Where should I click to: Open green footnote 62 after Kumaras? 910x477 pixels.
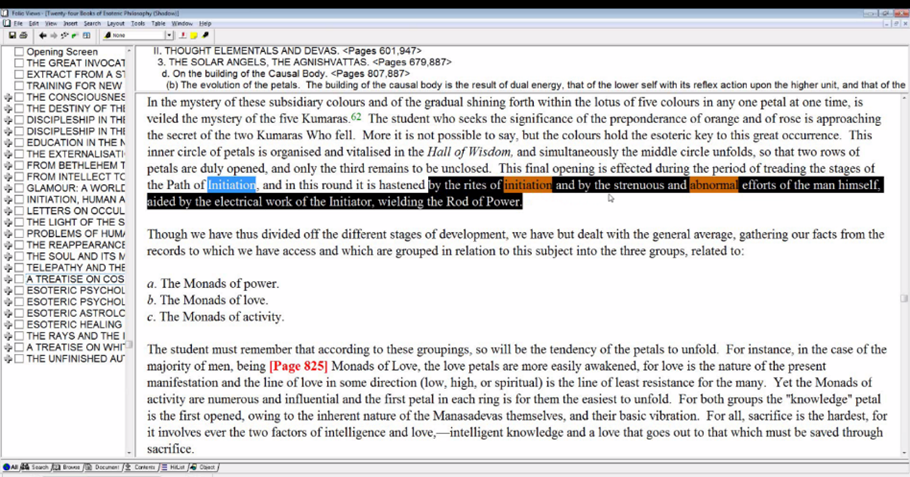(356, 117)
